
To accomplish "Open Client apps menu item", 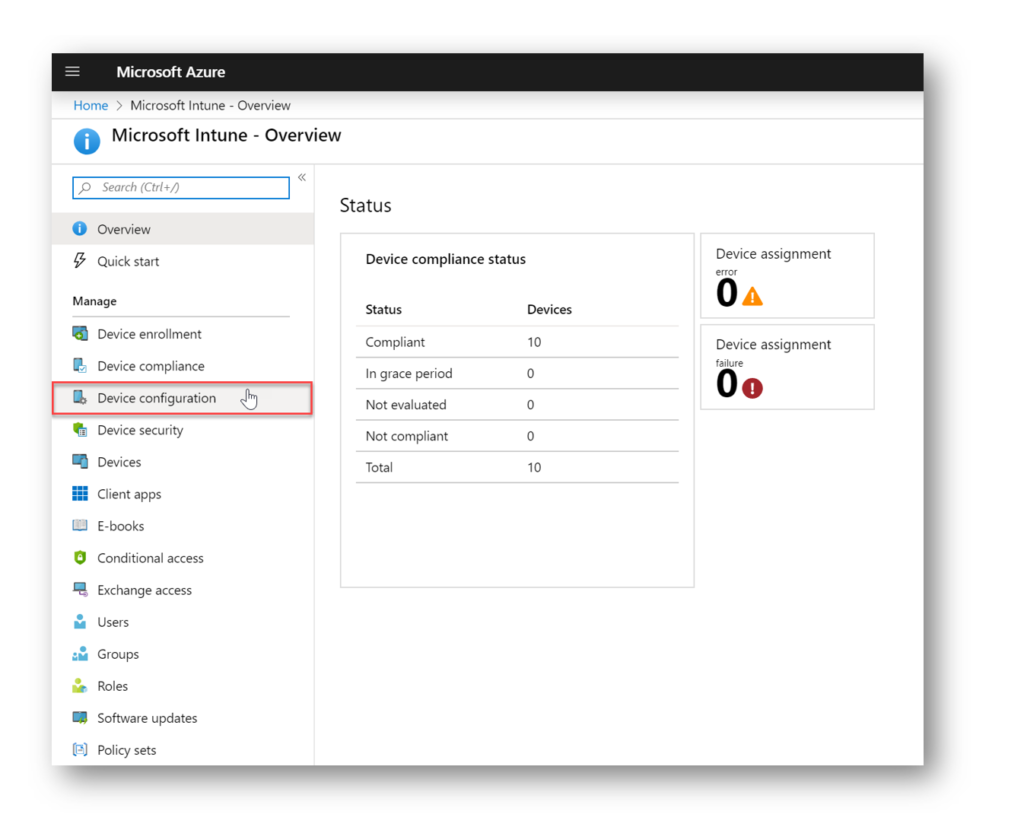I will click(183, 493).
